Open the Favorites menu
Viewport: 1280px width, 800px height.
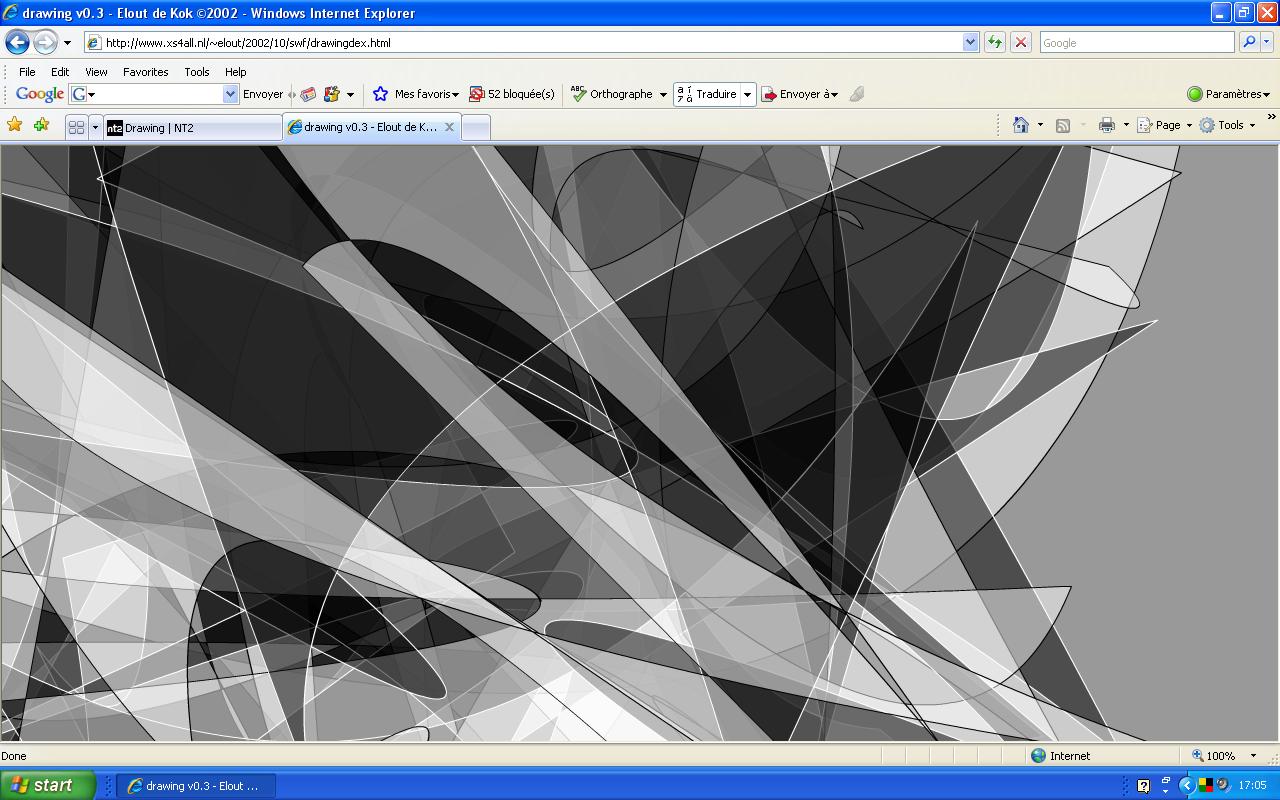[x=146, y=72]
